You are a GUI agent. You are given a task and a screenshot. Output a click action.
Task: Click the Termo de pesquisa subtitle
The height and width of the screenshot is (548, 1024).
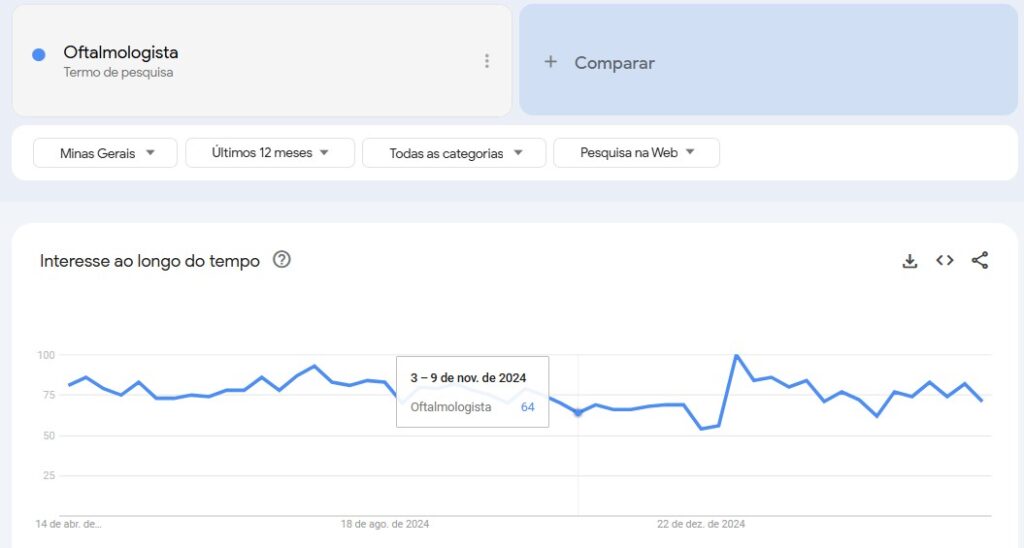(x=118, y=73)
